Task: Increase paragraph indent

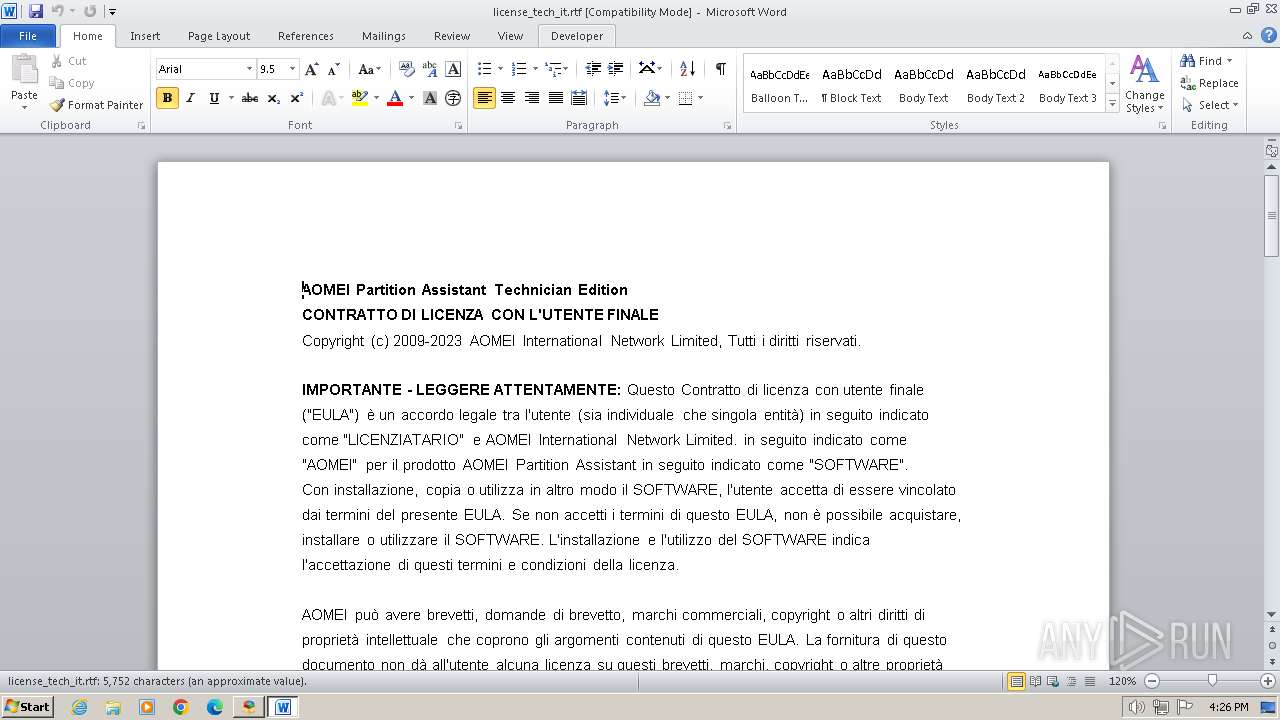Action: click(616, 69)
